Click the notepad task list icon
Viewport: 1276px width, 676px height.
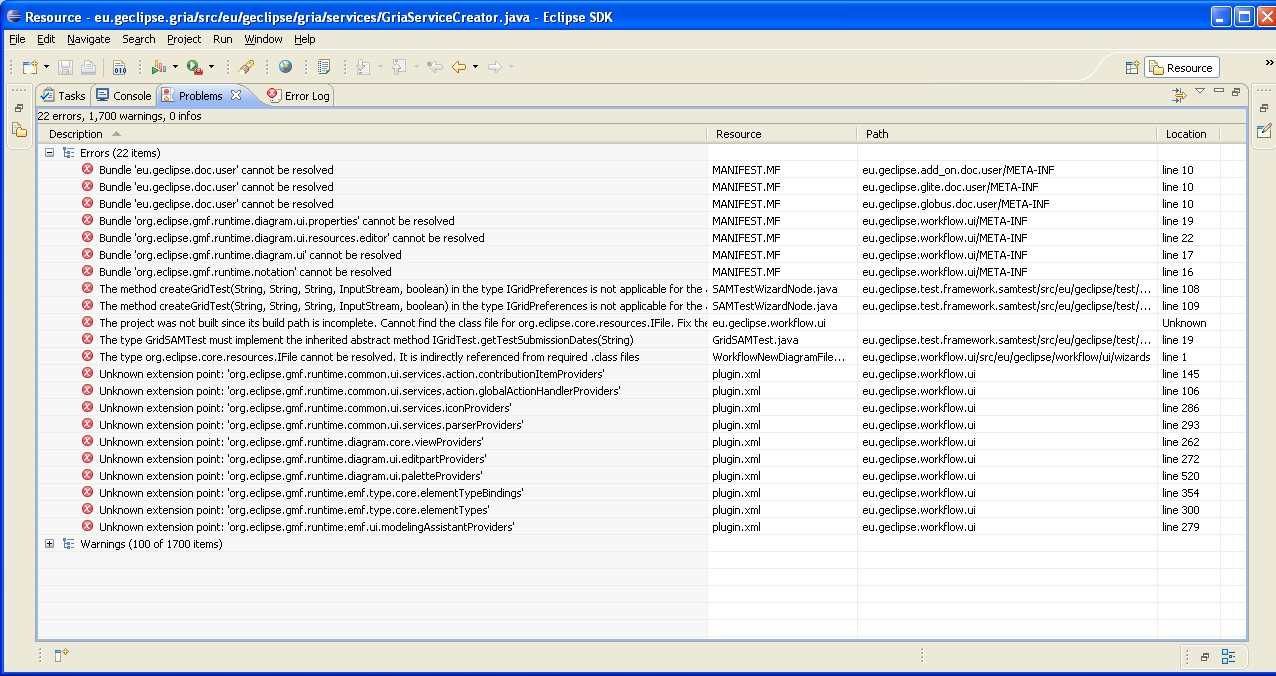(x=324, y=67)
